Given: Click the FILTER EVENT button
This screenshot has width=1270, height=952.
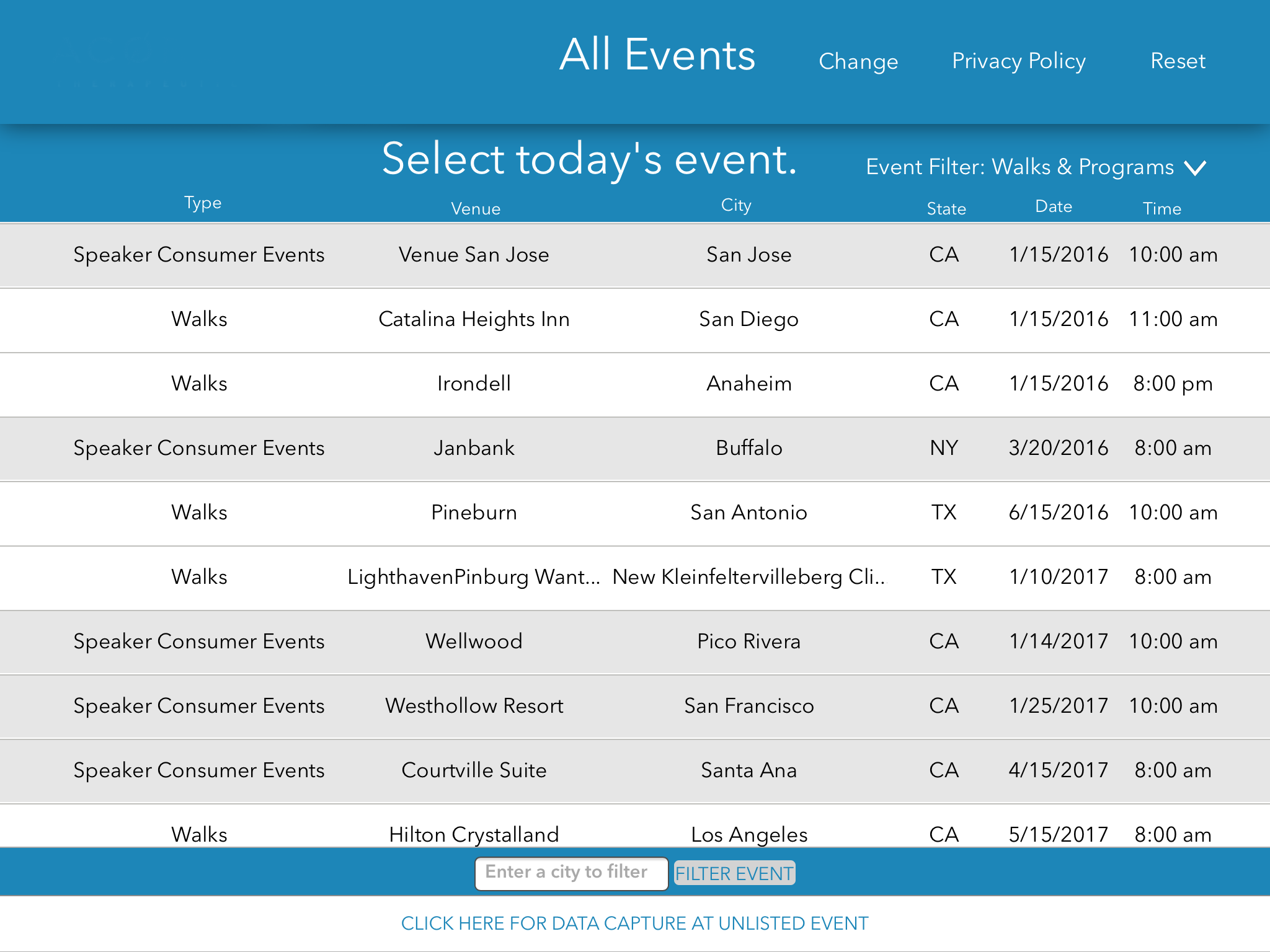Looking at the screenshot, I should click(x=734, y=873).
